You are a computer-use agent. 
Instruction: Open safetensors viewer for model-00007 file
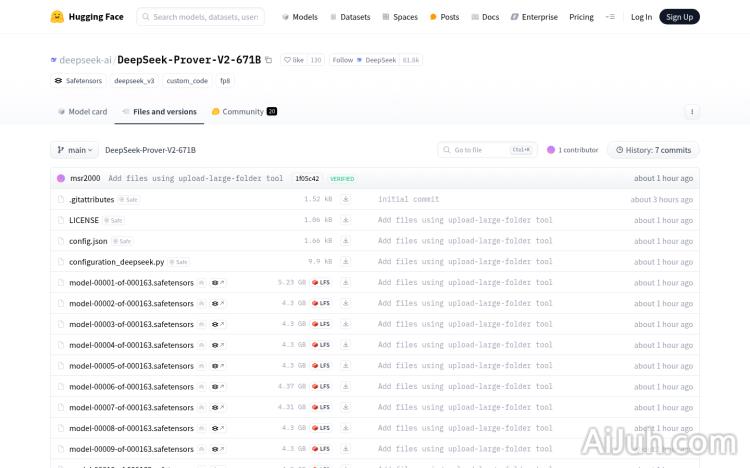pos(218,408)
